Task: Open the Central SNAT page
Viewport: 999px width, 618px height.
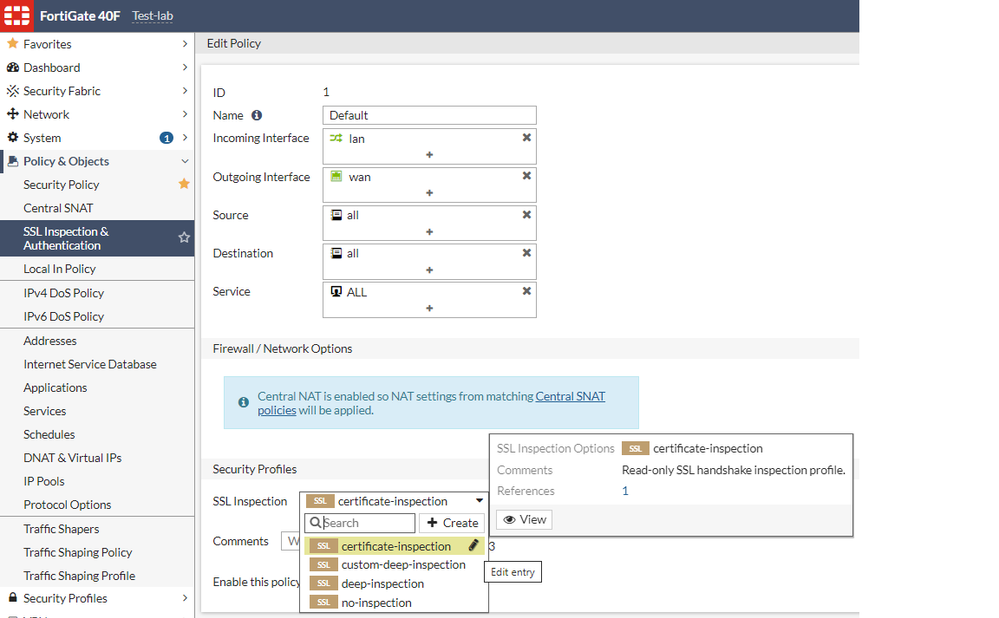Action: pyautogui.click(x=58, y=208)
